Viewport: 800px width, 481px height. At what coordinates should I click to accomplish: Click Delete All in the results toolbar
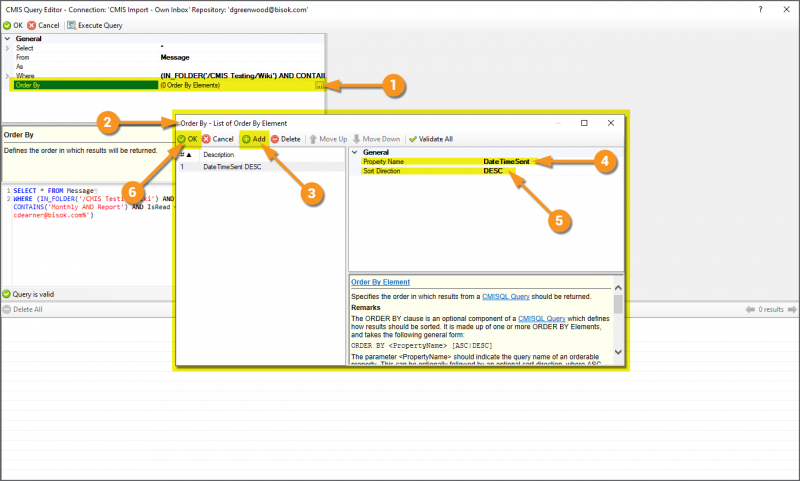[22, 309]
